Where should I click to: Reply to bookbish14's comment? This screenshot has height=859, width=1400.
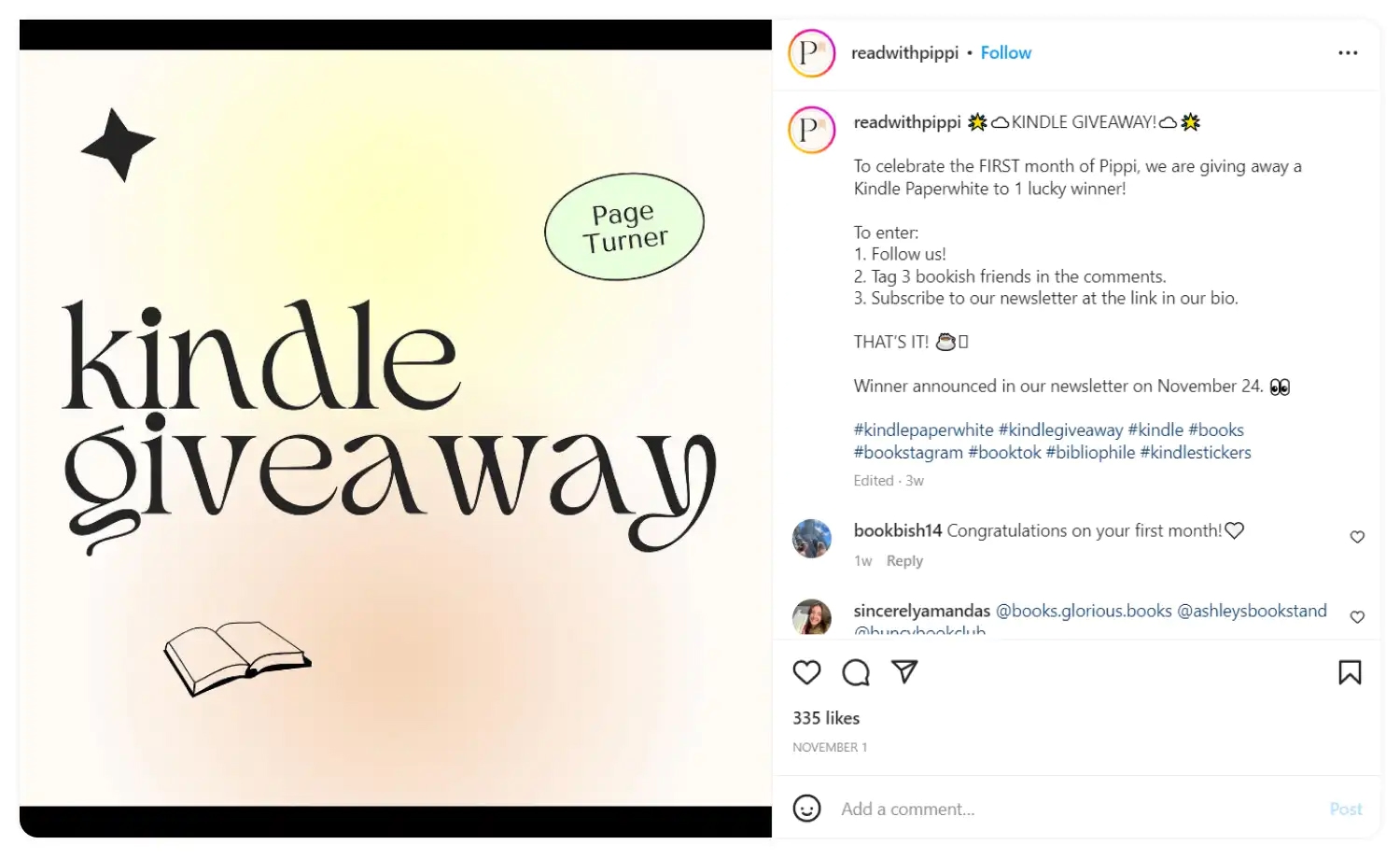904,561
